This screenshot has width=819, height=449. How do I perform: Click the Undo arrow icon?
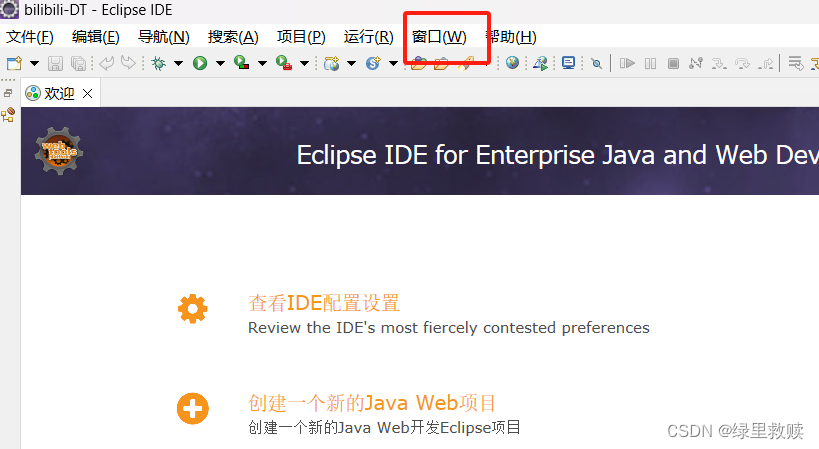click(107, 64)
